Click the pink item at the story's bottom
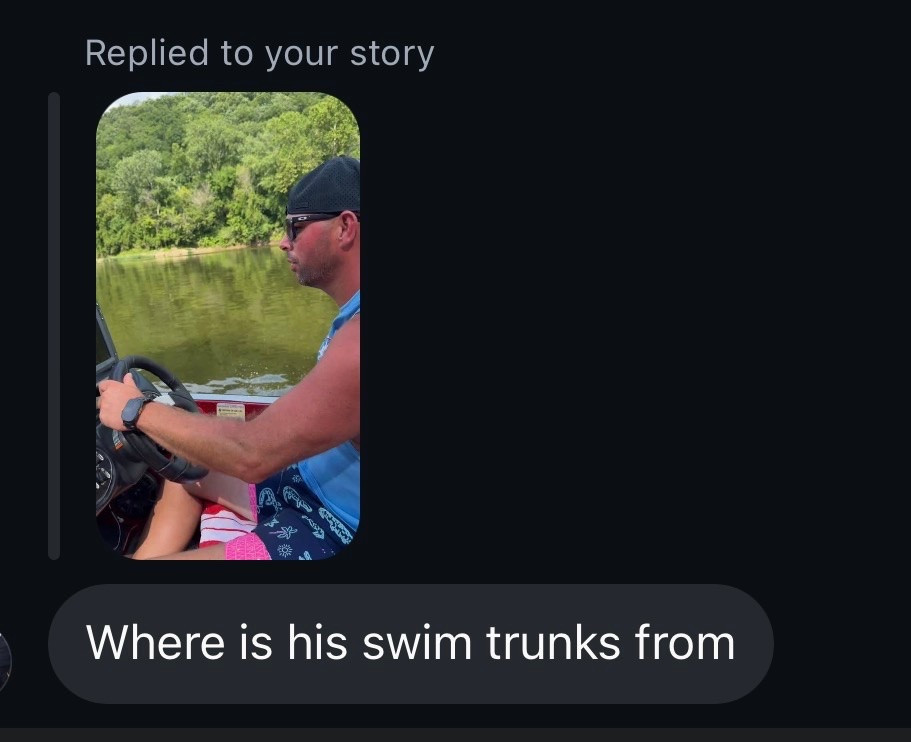 coord(247,546)
